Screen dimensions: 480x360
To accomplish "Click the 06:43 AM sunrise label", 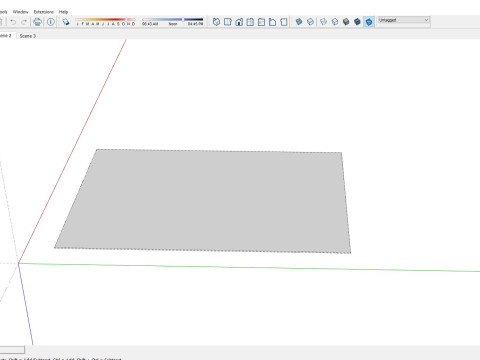I will [150, 24].
